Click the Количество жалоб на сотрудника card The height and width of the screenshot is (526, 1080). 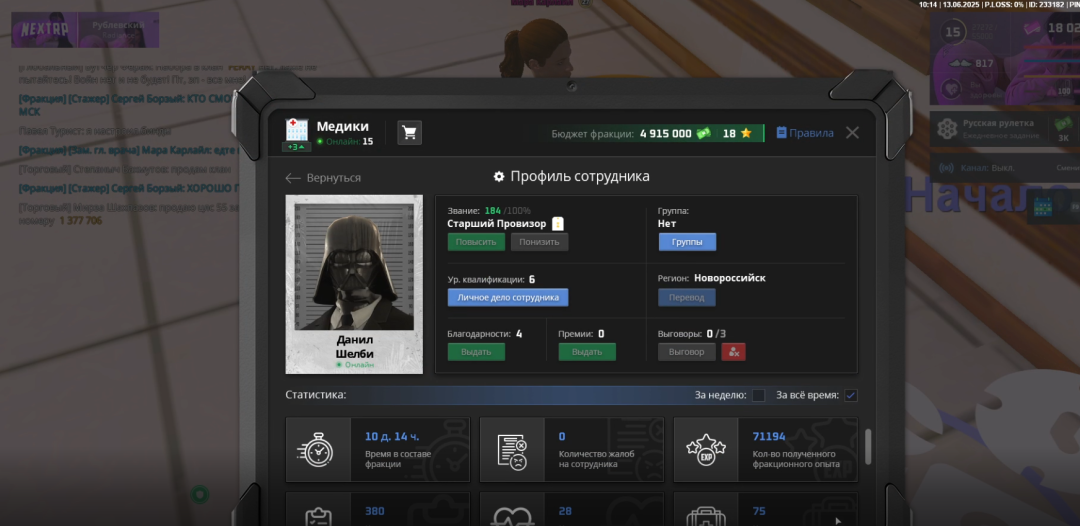point(572,450)
